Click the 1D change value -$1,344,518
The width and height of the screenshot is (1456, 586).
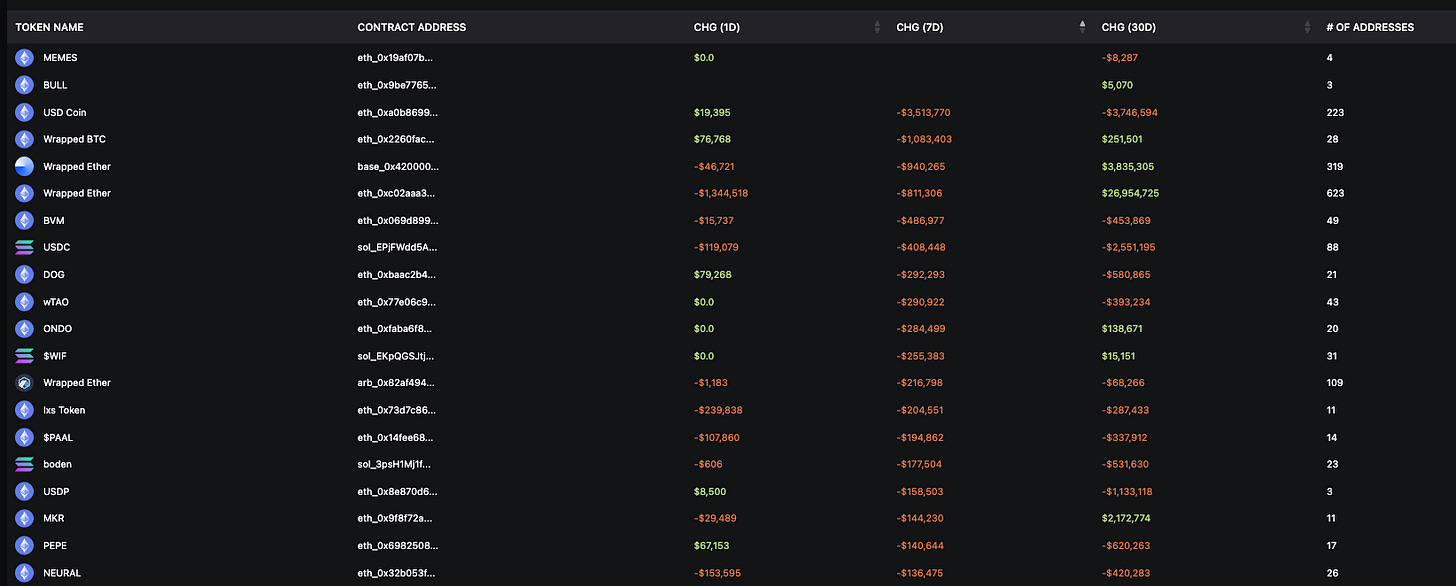point(721,193)
